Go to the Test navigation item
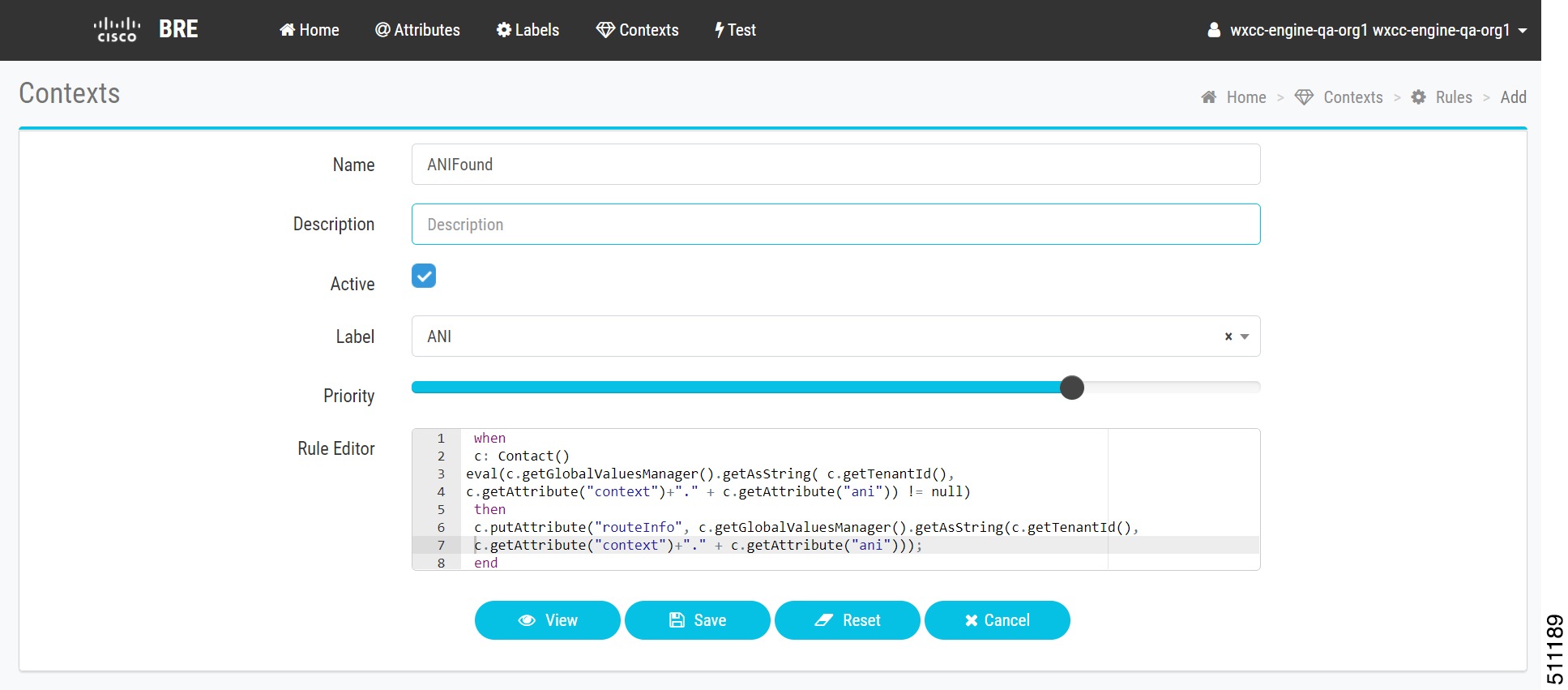 point(735,30)
